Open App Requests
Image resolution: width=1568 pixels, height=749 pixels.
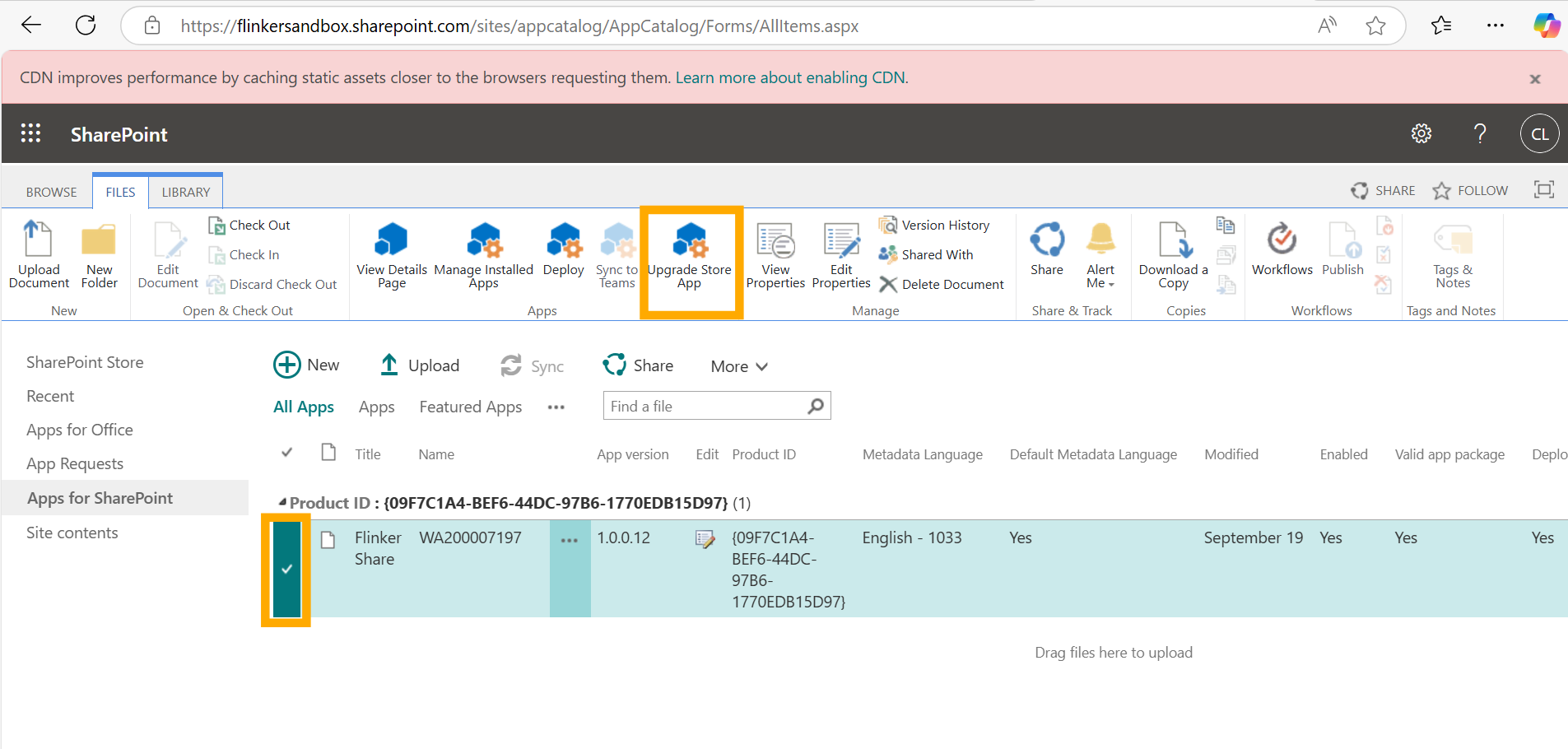click(x=75, y=463)
